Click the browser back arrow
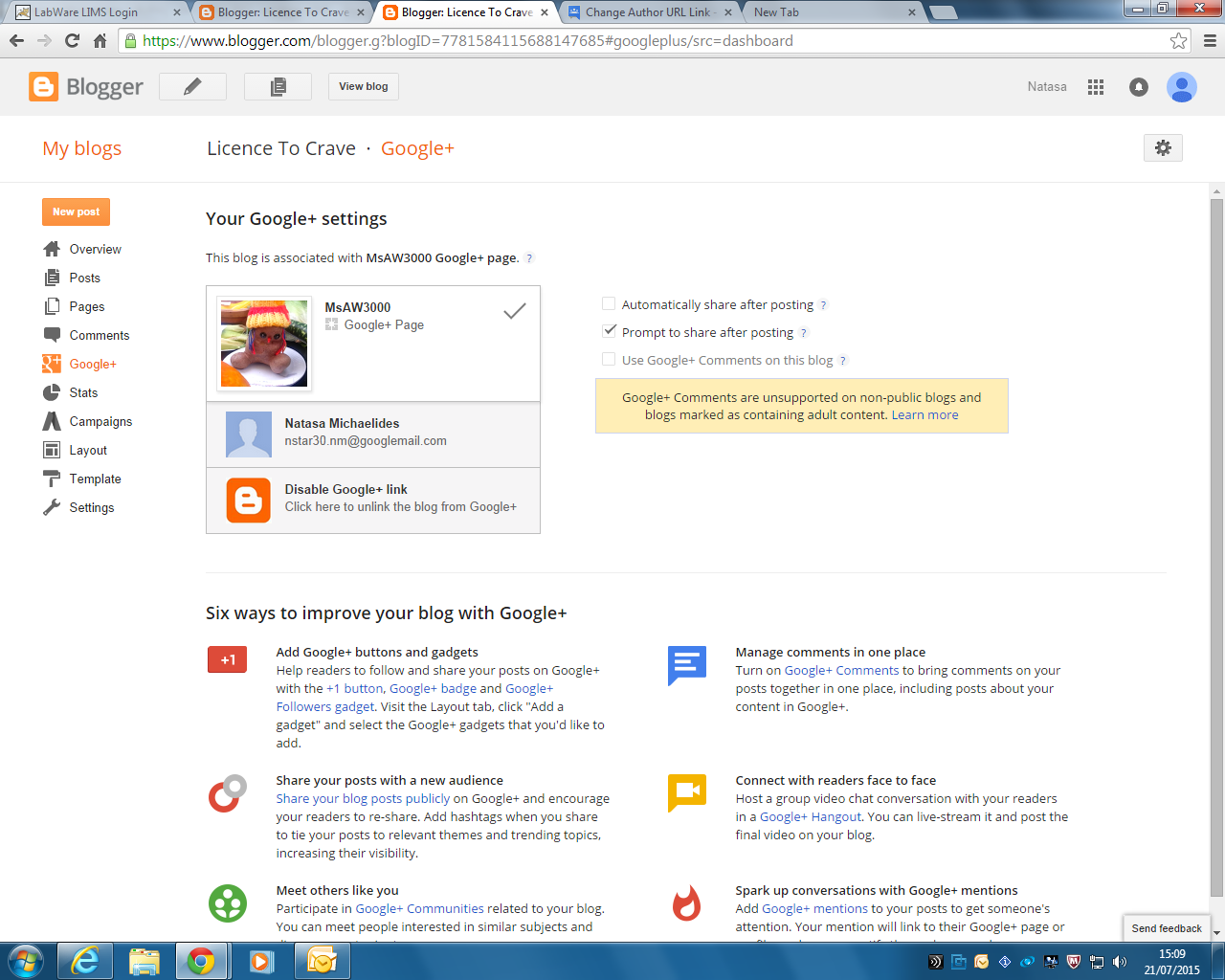This screenshot has width=1225, height=980. [16, 40]
